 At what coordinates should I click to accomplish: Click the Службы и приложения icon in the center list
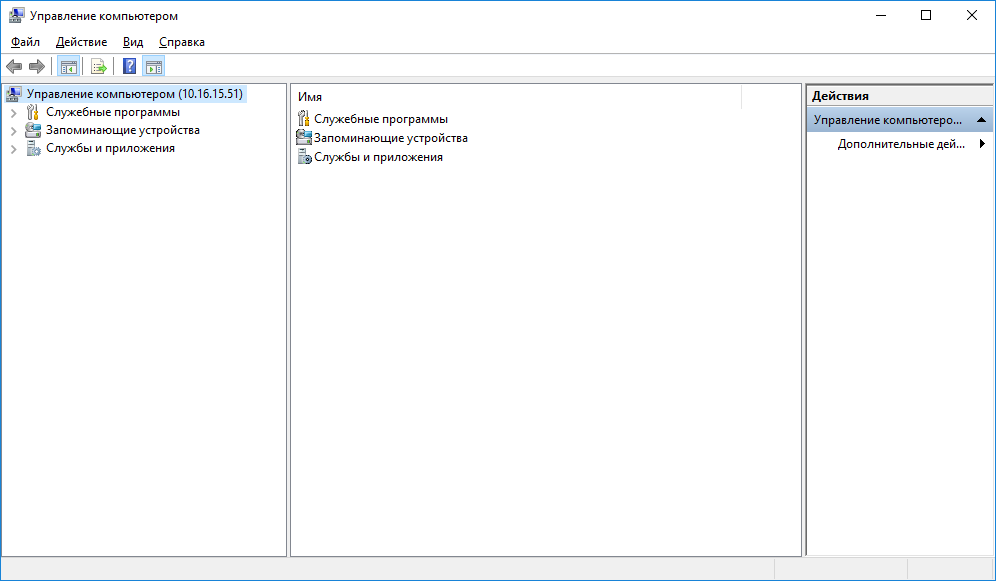304,157
